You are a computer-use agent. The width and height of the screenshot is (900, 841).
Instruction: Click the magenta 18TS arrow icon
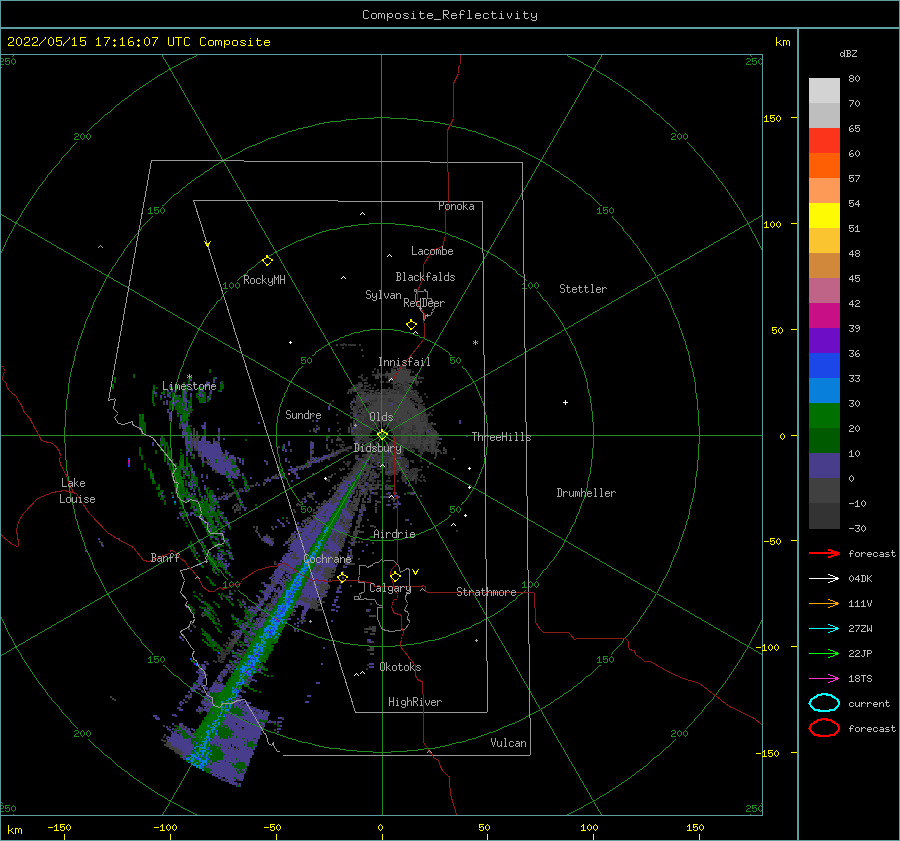click(x=824, y=679)
